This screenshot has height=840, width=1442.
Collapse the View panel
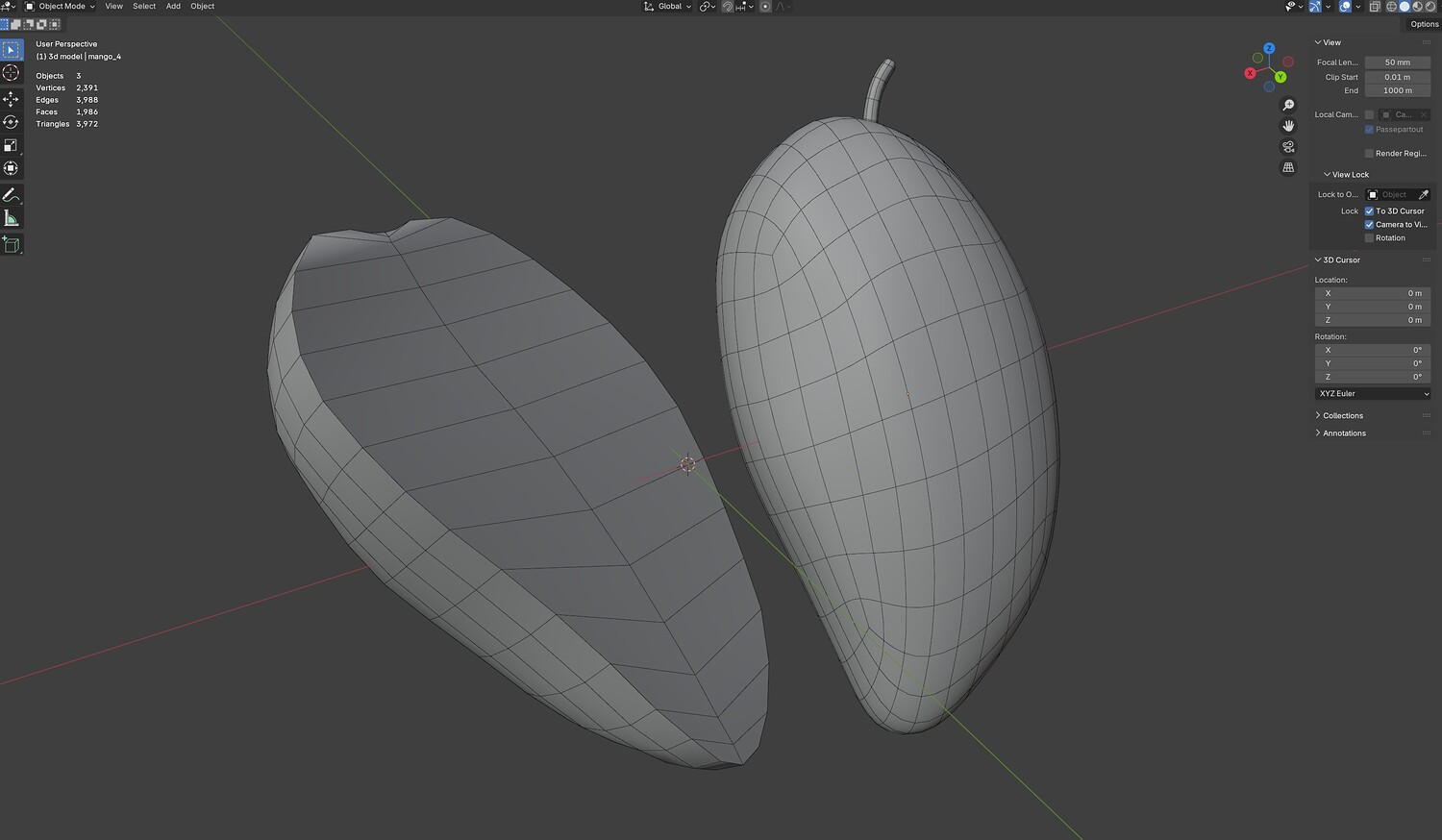point(1318,42)
